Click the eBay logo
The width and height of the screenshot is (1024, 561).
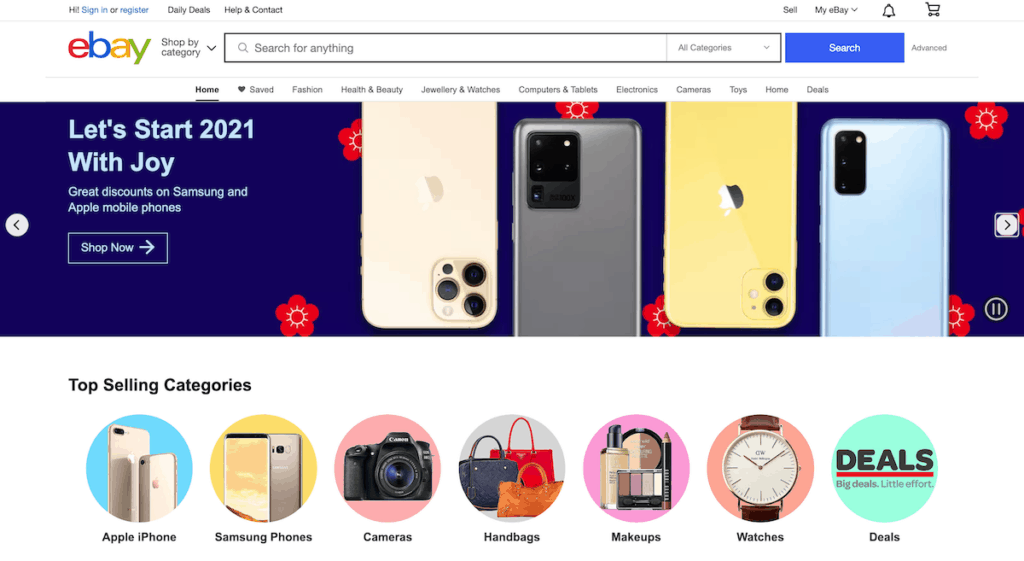(x=109, y=48)
